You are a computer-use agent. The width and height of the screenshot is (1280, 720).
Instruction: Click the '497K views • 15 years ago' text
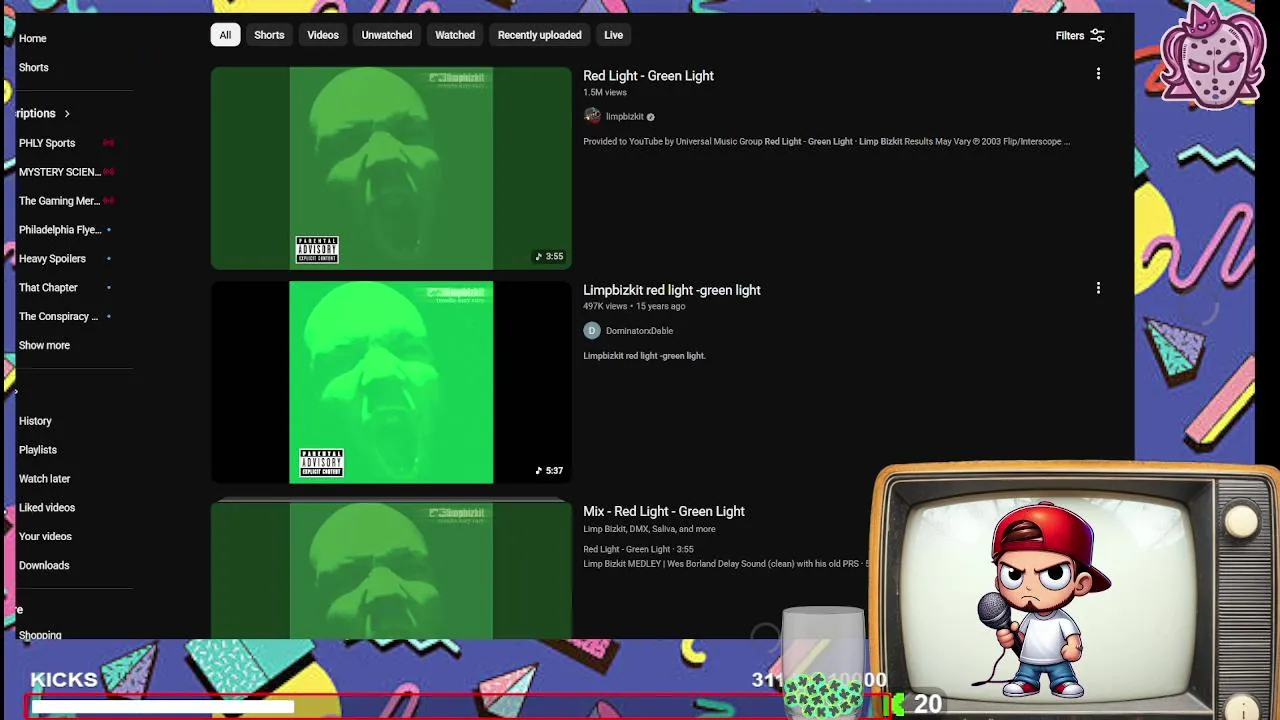click(x=634, y=307)
